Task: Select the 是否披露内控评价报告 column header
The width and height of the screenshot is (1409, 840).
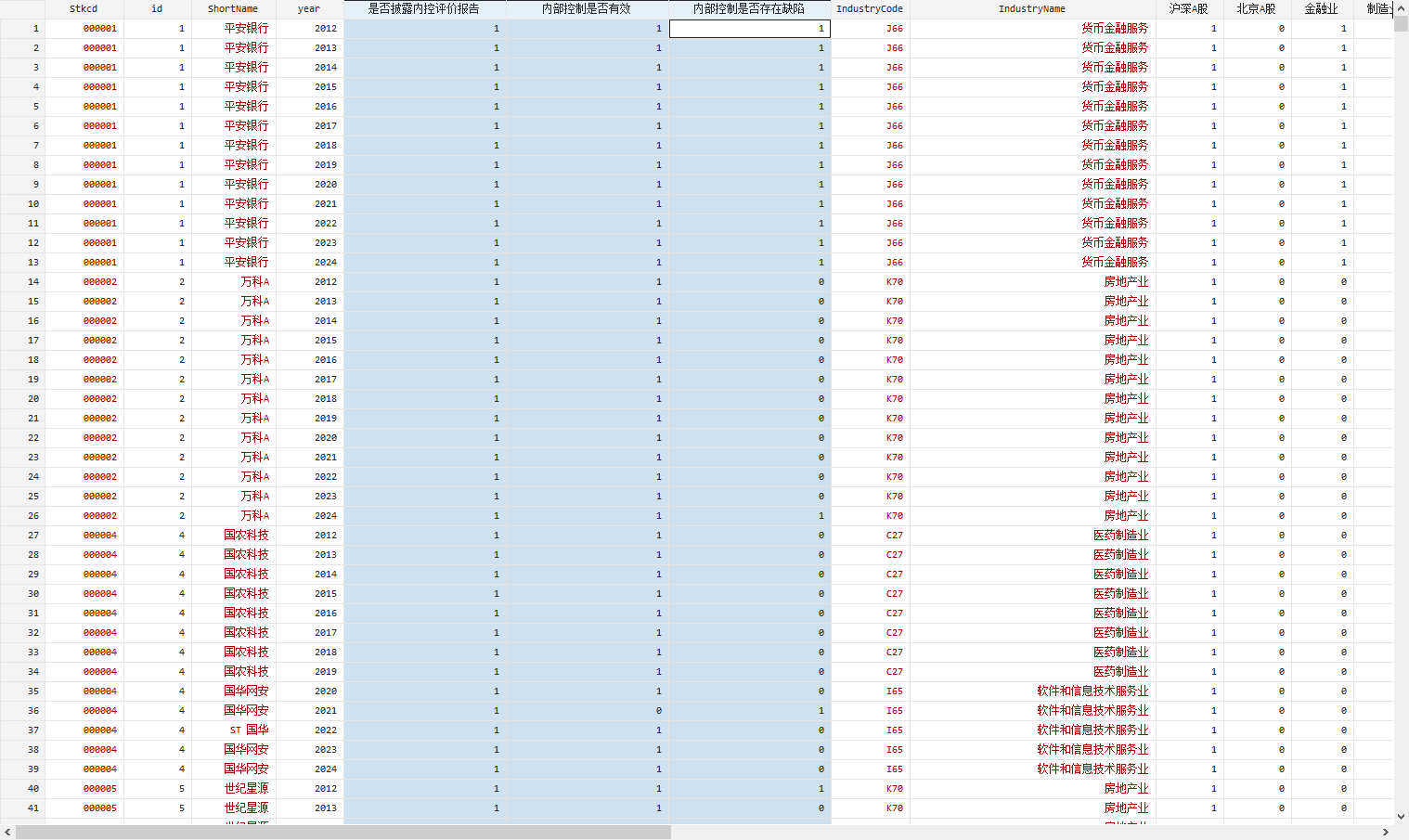Action: [424, 9]
